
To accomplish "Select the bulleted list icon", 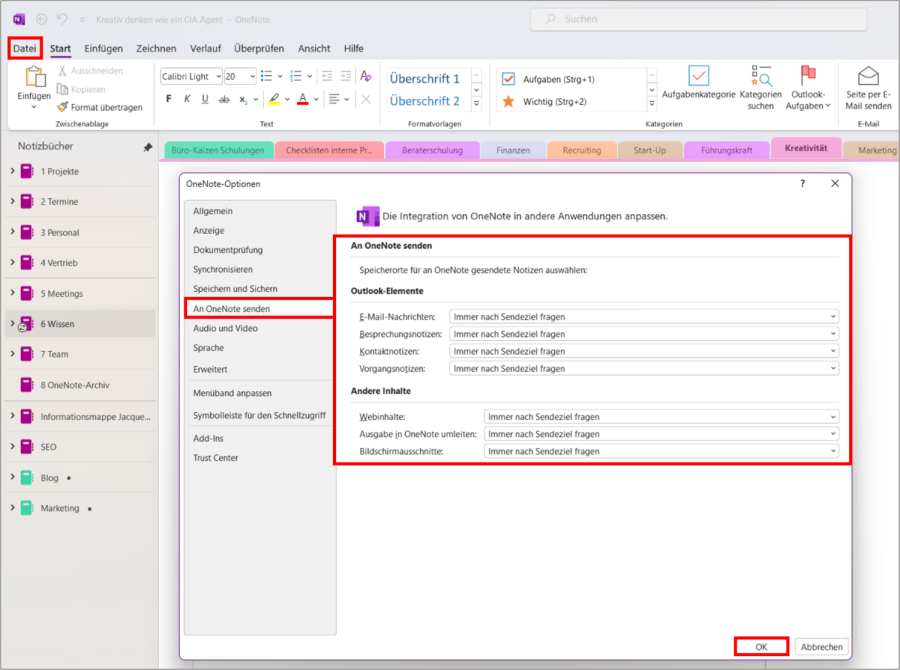I will [x=266, y=76].
